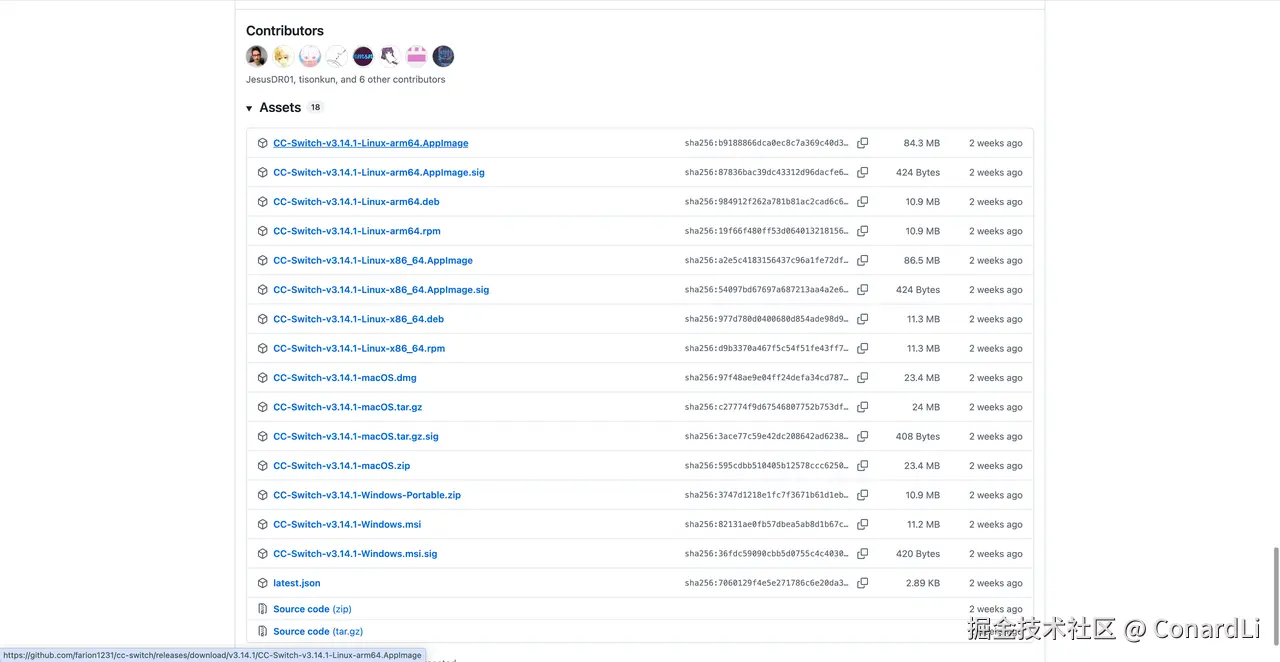This screenshot has height=662, width=1280.
Task: Download CC-Switch-v3.14.1-Linux-x86_64.rpm package
Action: click(359, 348)
